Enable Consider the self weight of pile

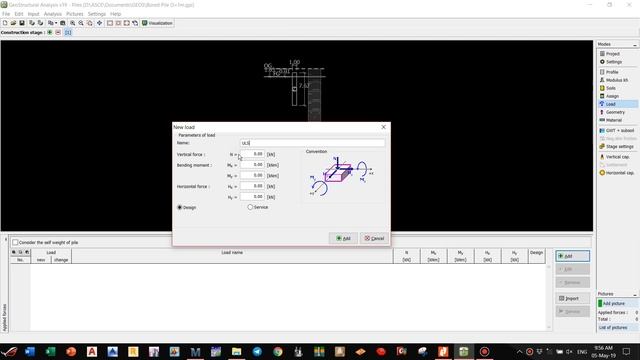tap(15, 242)
